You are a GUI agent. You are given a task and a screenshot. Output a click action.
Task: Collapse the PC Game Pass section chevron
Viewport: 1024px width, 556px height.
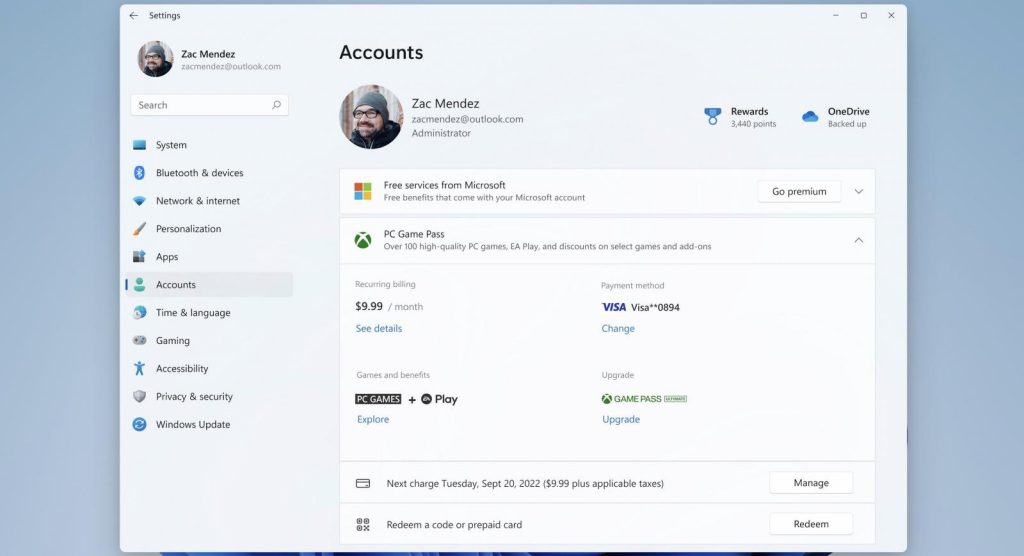click(x=859, y=240)
